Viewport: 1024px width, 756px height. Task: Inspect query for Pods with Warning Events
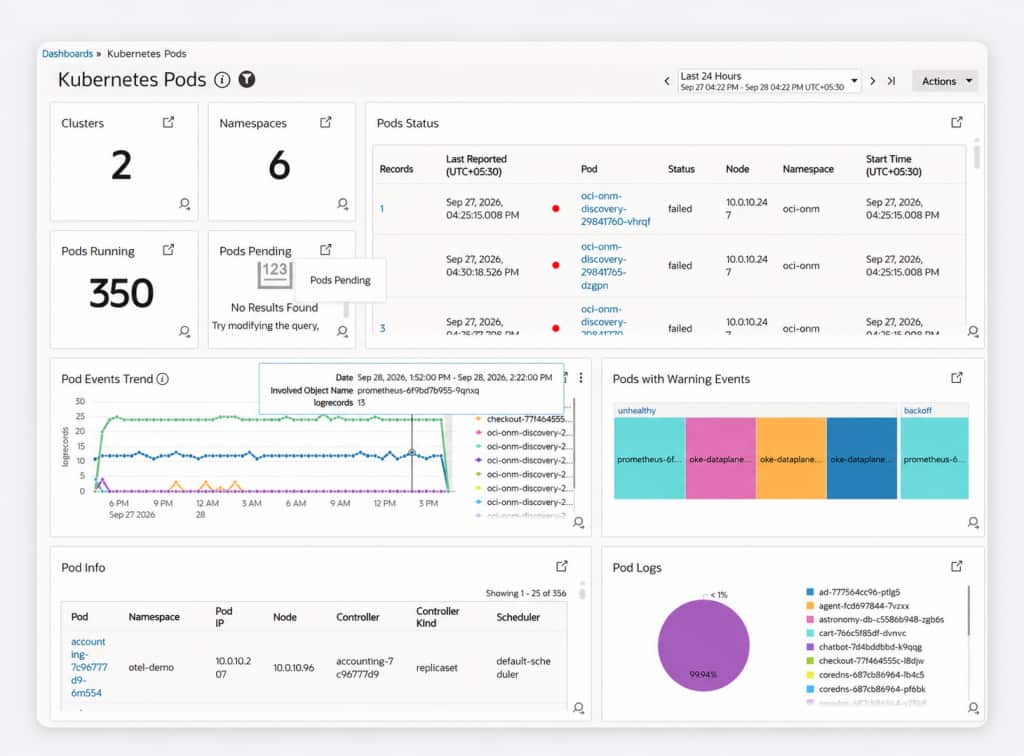pyautogui.click(x=973, y=522)
